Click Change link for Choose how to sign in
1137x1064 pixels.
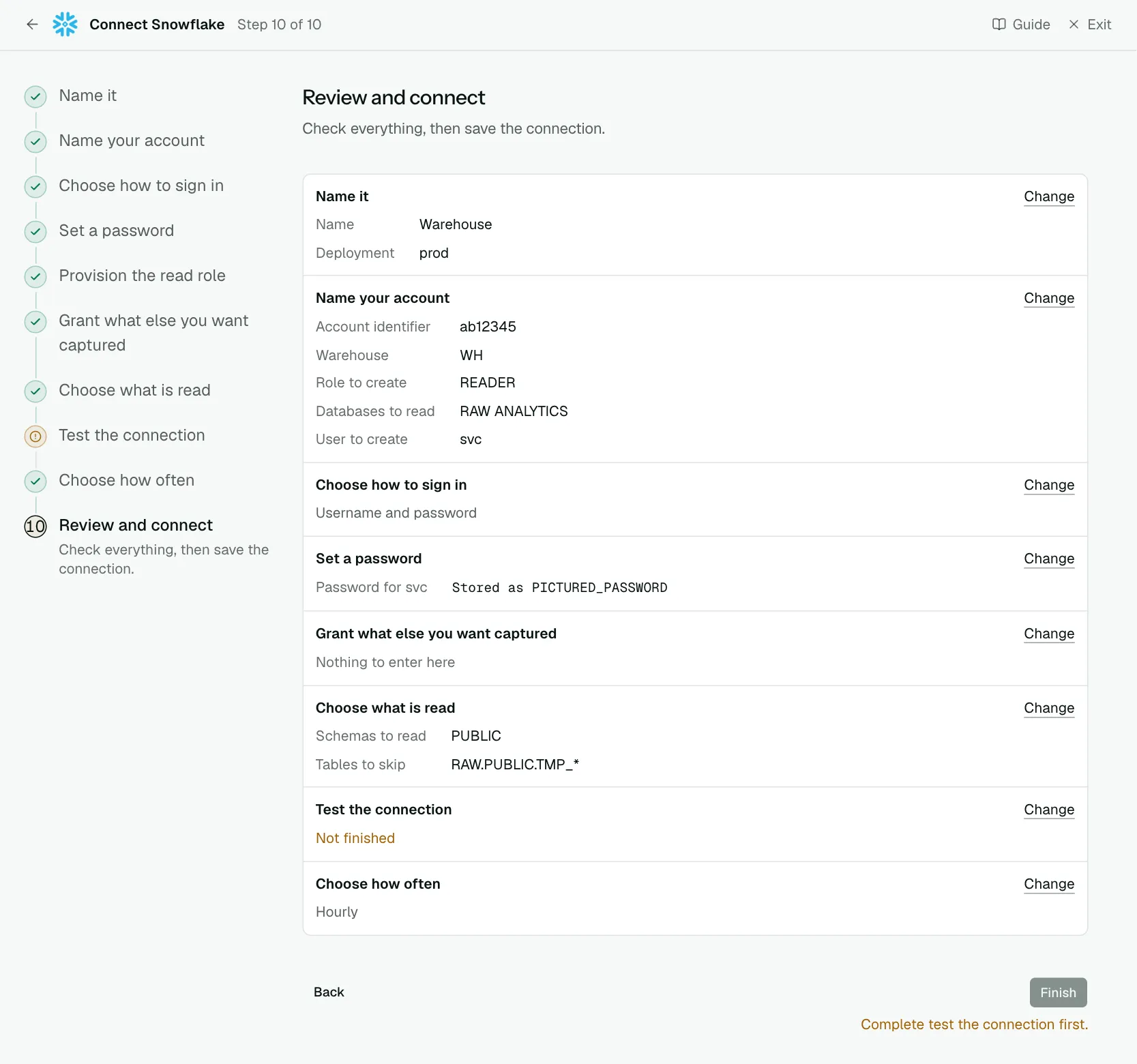(x=1049, y=485)
